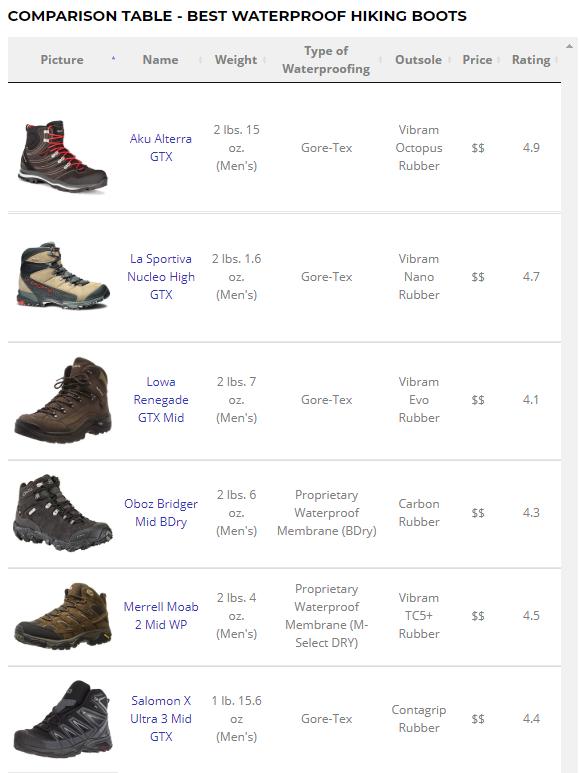Sort table by the Name column
Image resolution: width=579 pixels, height=773 pixels.
click(x=161, y=60)
